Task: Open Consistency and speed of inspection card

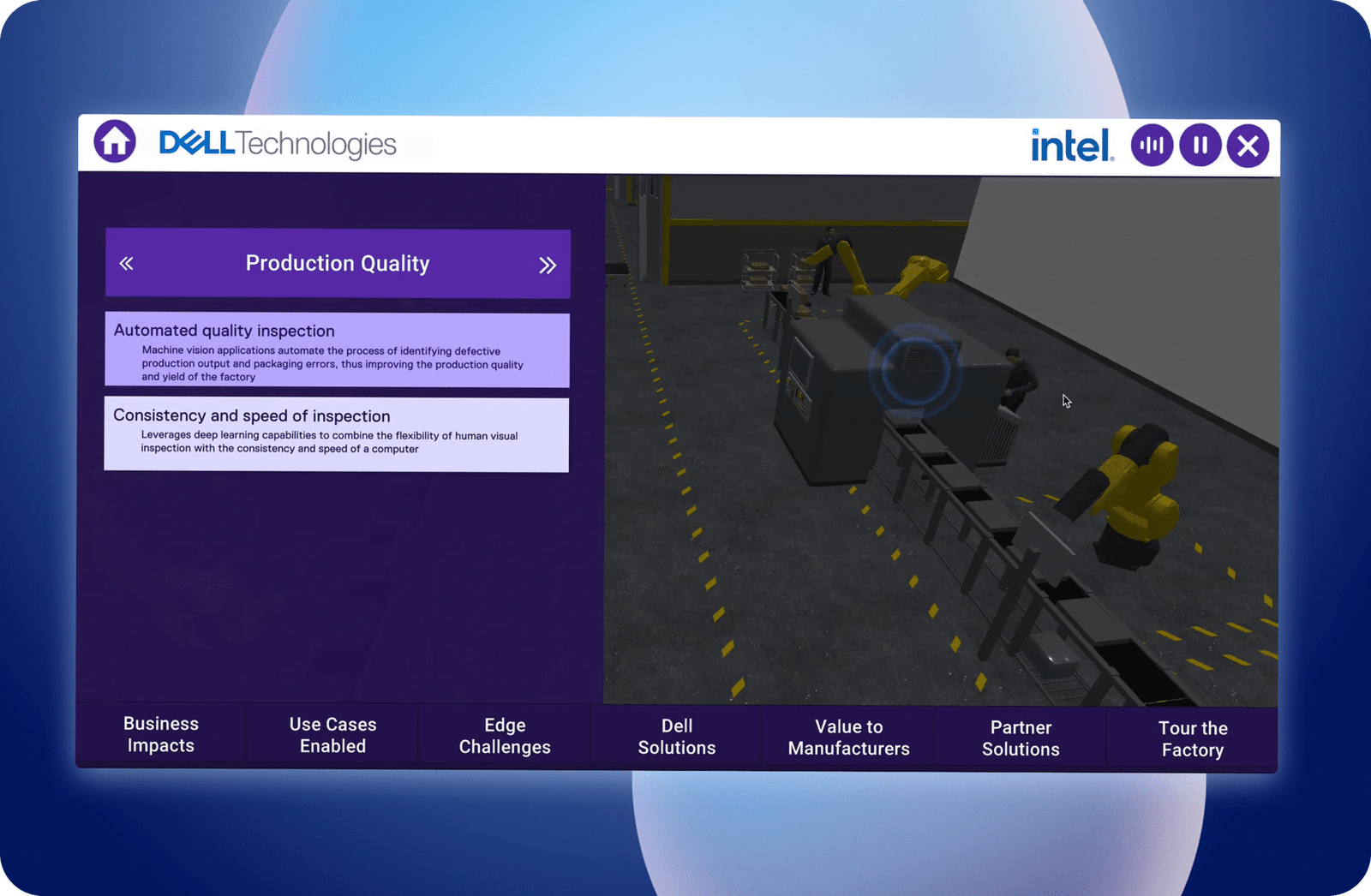Action: (x=336, y=434)
